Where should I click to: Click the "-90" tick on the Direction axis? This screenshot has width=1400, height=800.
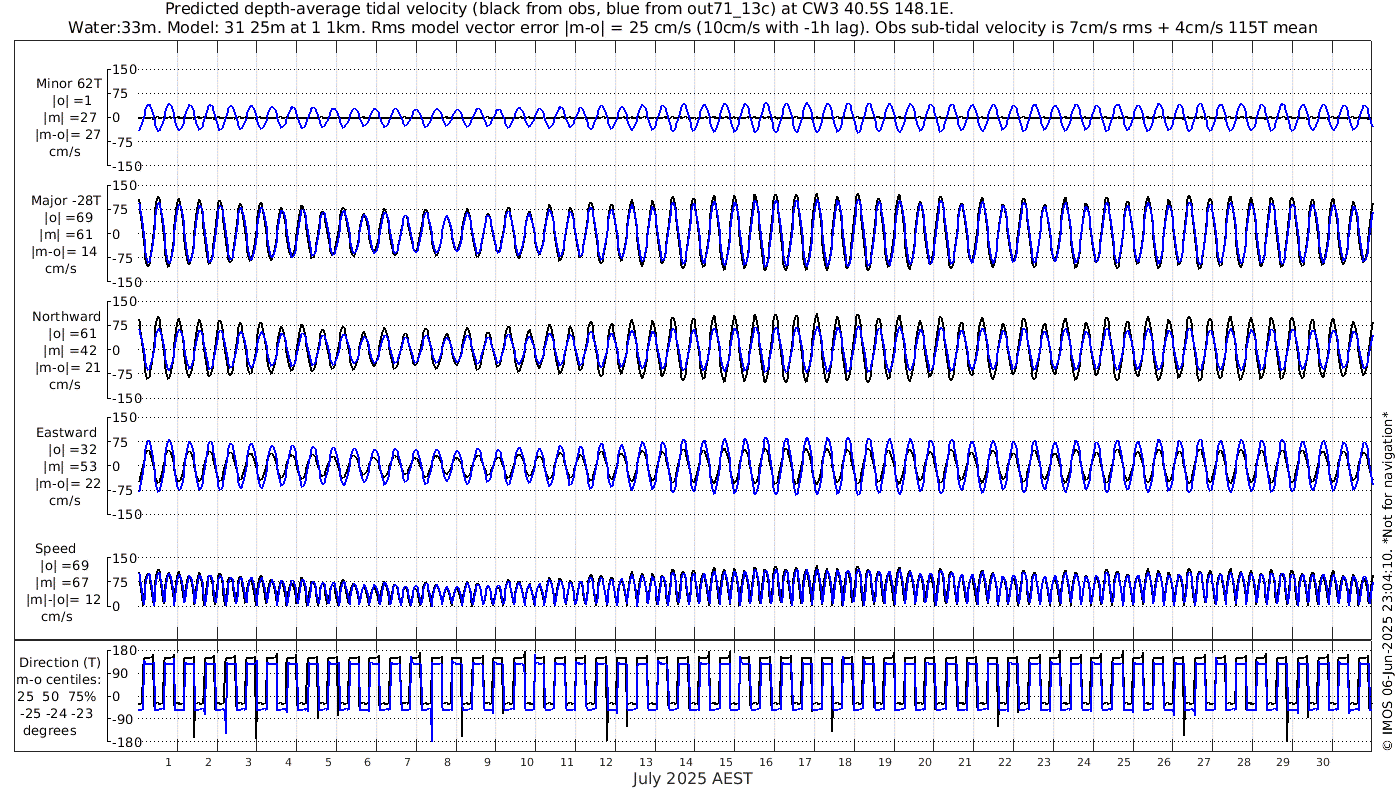tap(125, 720)
